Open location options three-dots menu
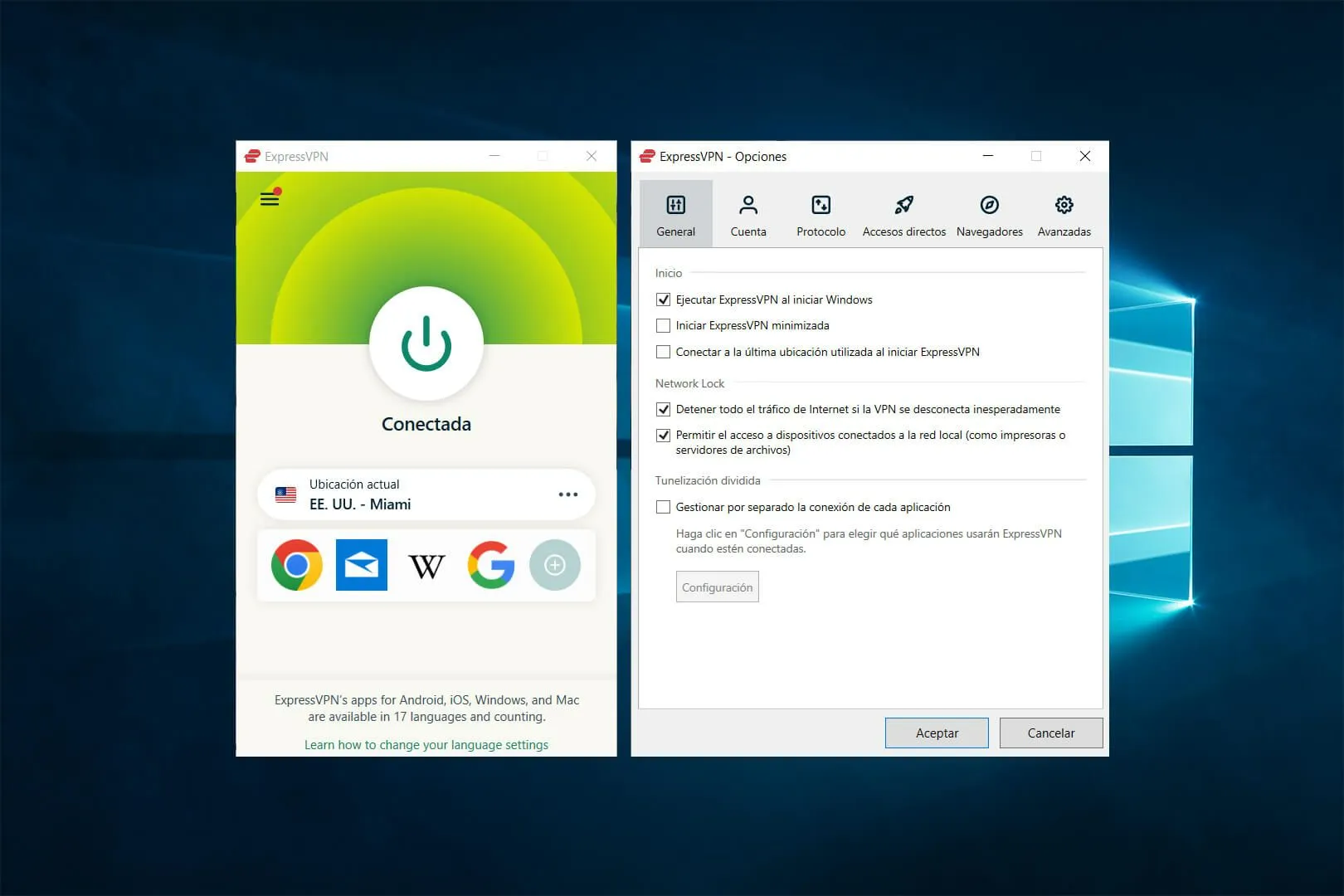The width and height of the screenshot is (1344, 896). click(568, 494)
